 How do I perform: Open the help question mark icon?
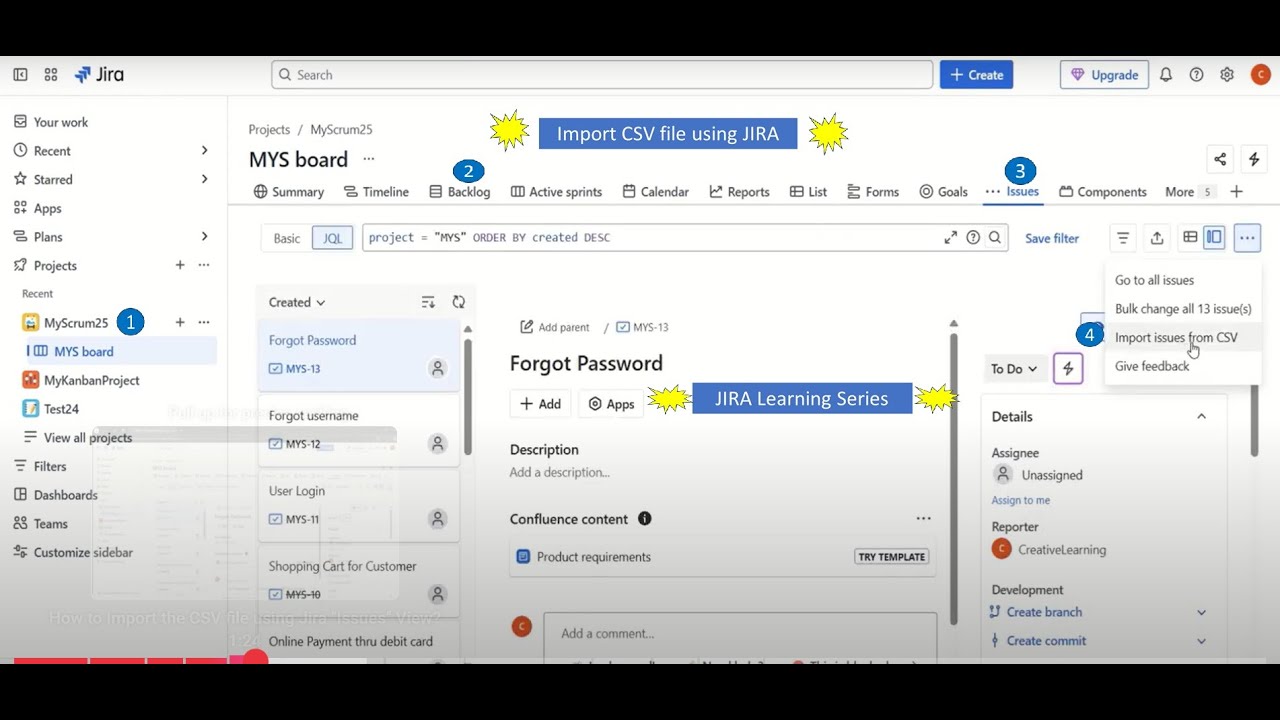(x=1196, y=75)
